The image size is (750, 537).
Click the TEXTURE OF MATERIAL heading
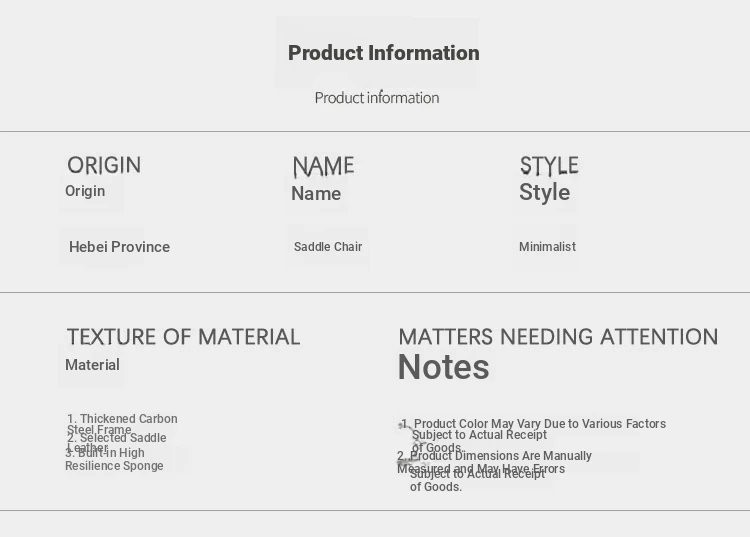[183, 337]
